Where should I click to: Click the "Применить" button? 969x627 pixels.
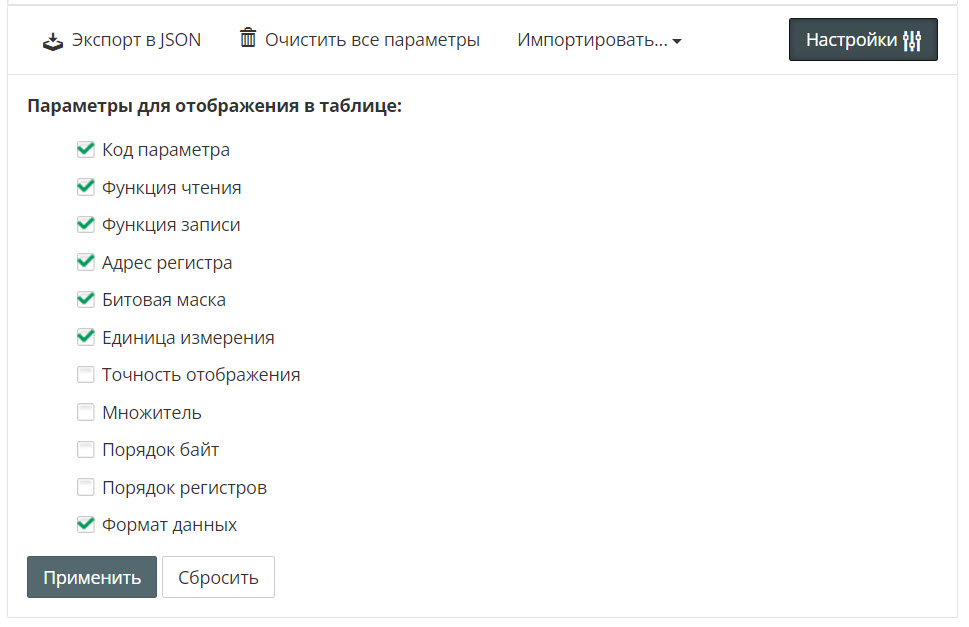tap(91, 577)
